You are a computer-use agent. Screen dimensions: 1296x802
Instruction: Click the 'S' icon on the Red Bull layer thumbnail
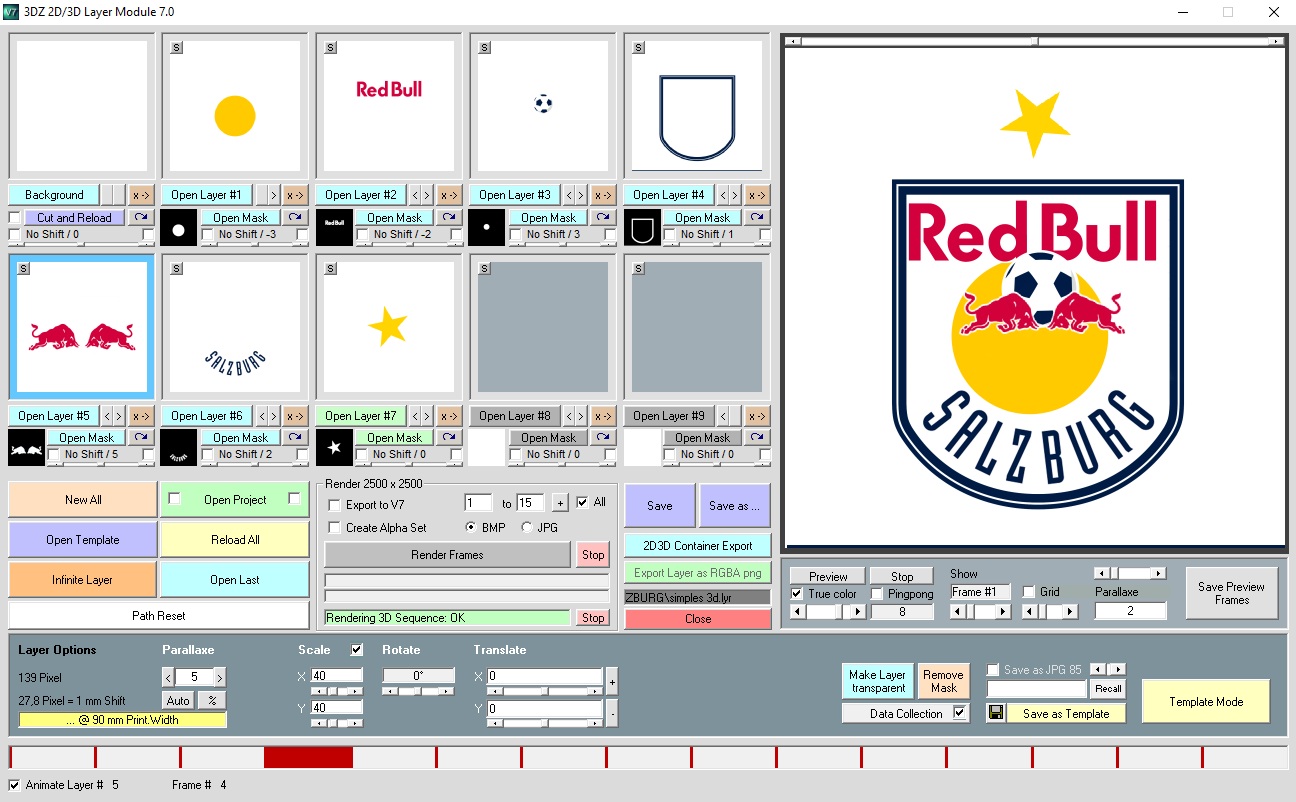pyautogui.click(x=331, y=48)
